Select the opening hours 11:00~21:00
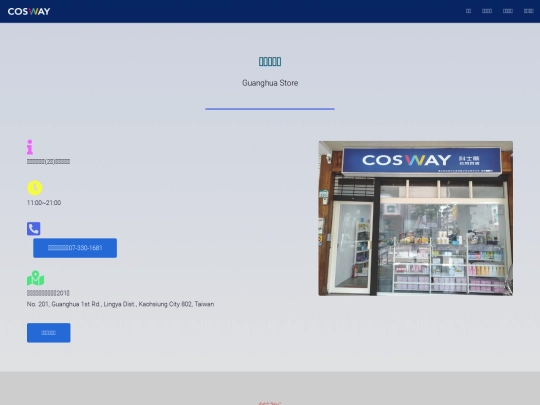540x405 pixels. click(x=44, y=203)
